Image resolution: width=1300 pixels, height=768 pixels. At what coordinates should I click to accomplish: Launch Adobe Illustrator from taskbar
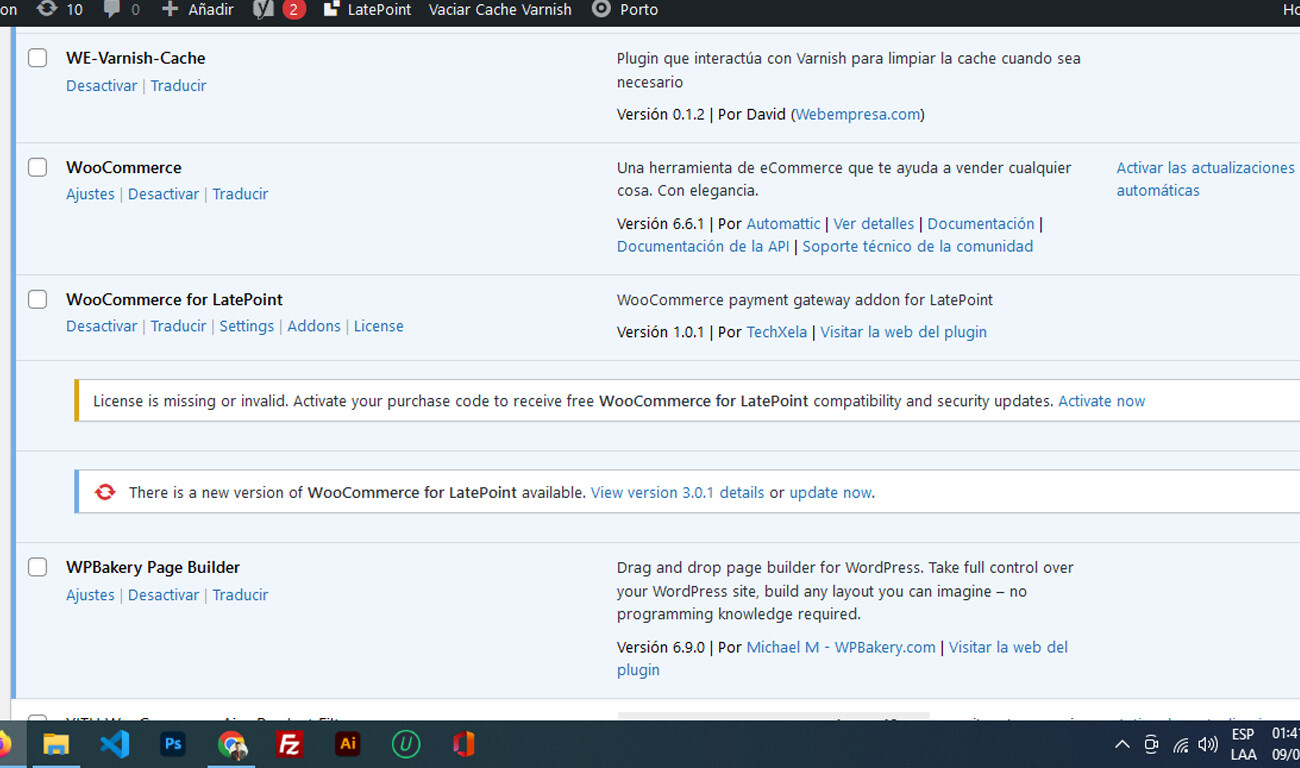tap(348, 744)
